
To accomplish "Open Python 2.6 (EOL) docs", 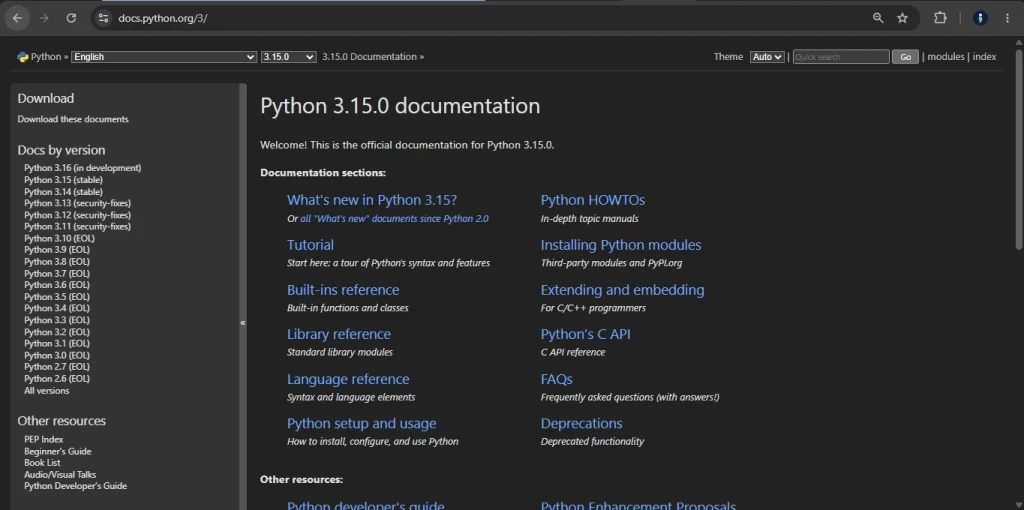I will 57,379.
